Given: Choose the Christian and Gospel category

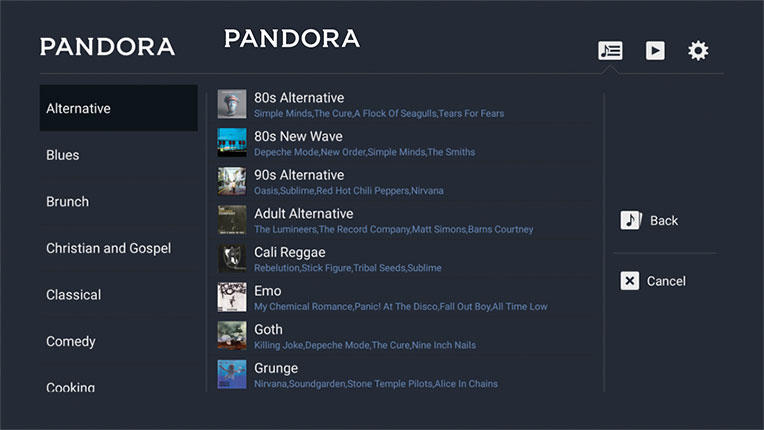Looking at the screenshot, I should [x=108, y=248].
